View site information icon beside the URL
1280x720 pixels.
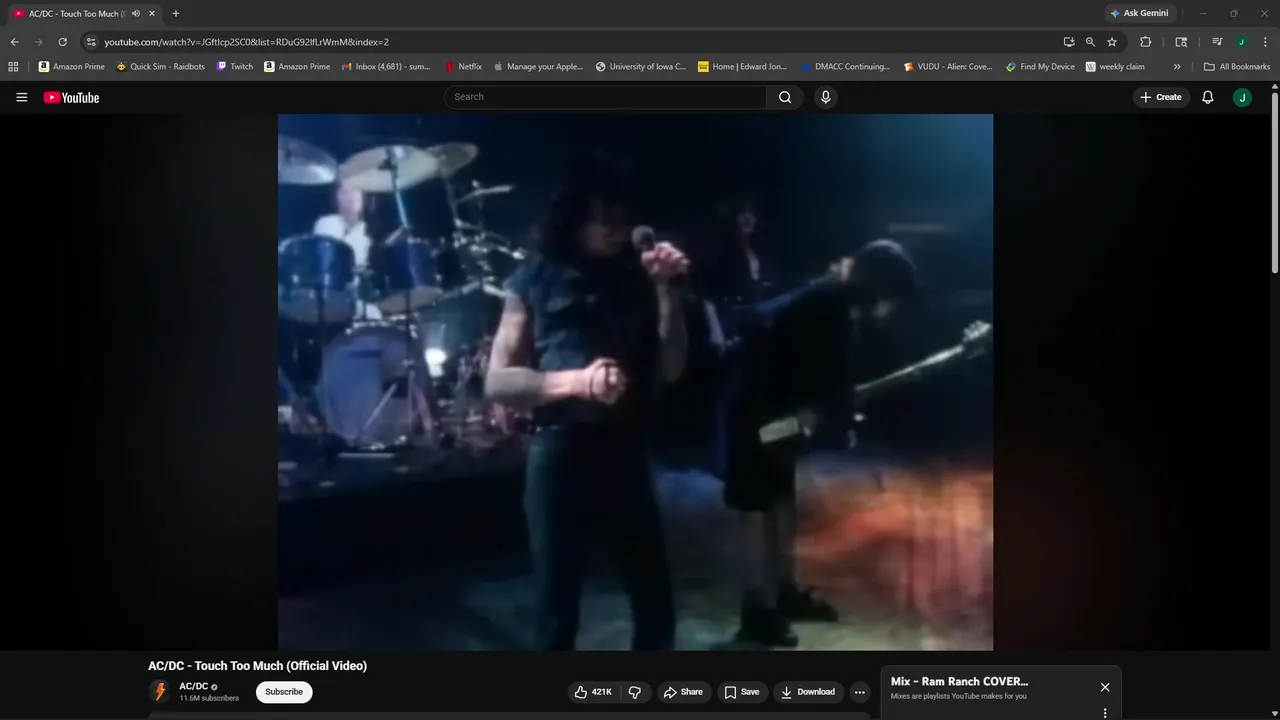click(x=91, y=42)
